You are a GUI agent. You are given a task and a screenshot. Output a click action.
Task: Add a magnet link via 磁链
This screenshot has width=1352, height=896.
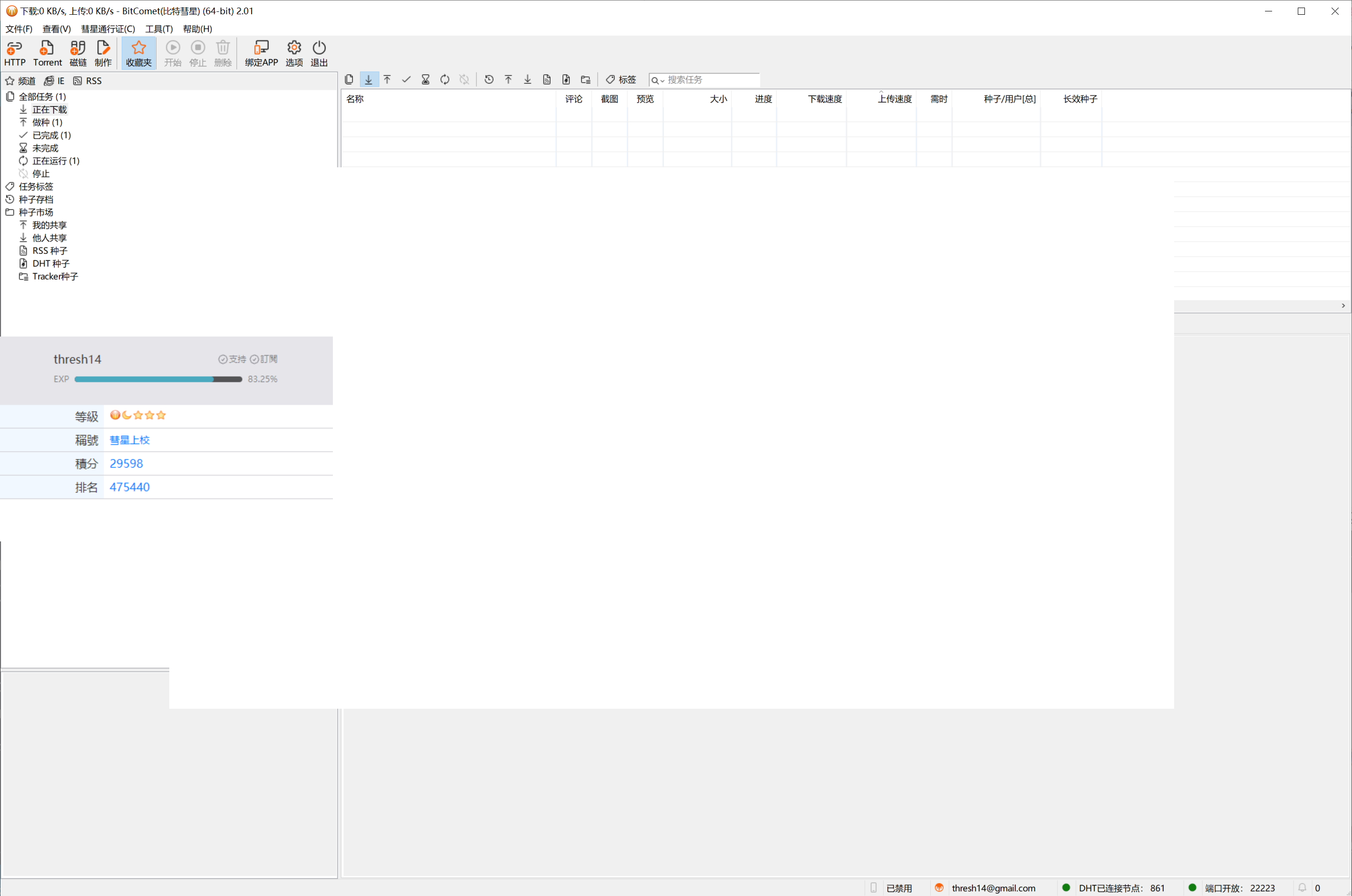tap(78, 54)
